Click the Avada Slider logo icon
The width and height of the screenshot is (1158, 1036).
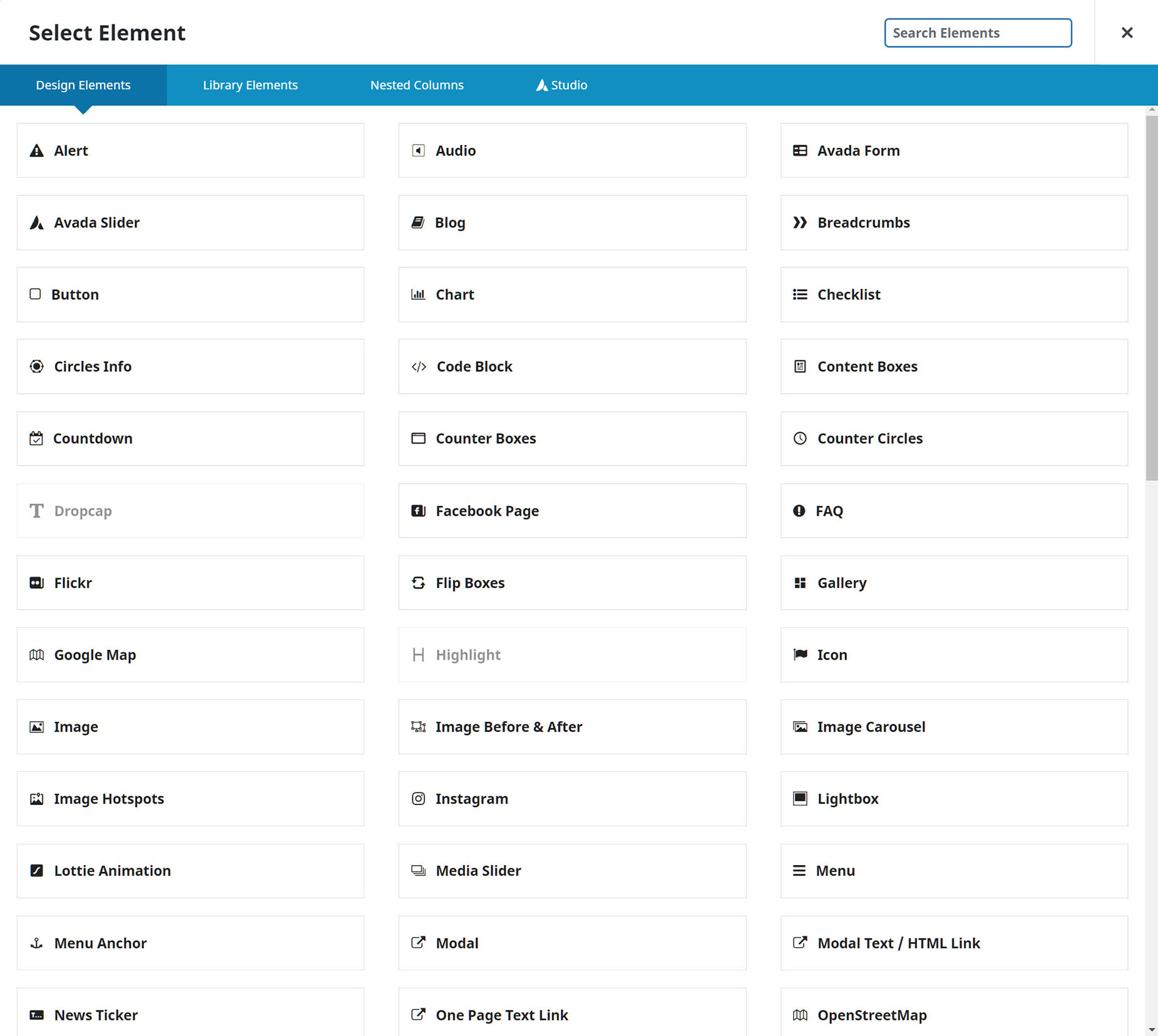click(x=37, y=223)
